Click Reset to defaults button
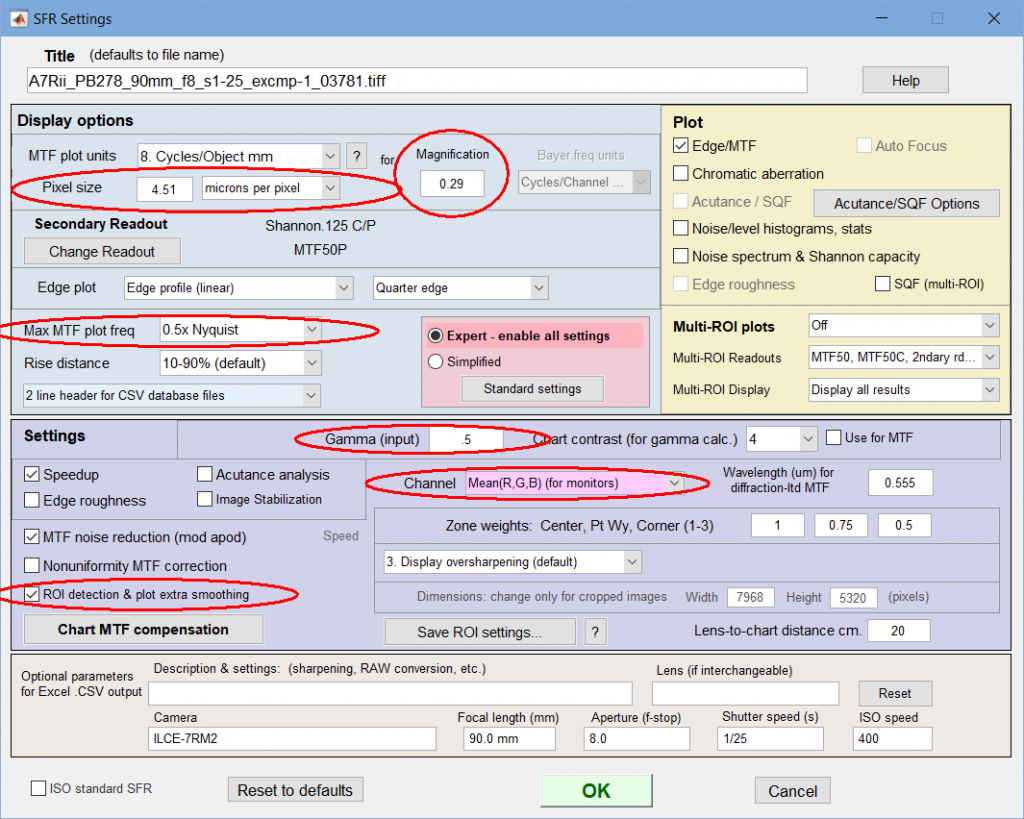Image resolution: width=1024 pixels, height=819 pixels. (x=295, y=790)
